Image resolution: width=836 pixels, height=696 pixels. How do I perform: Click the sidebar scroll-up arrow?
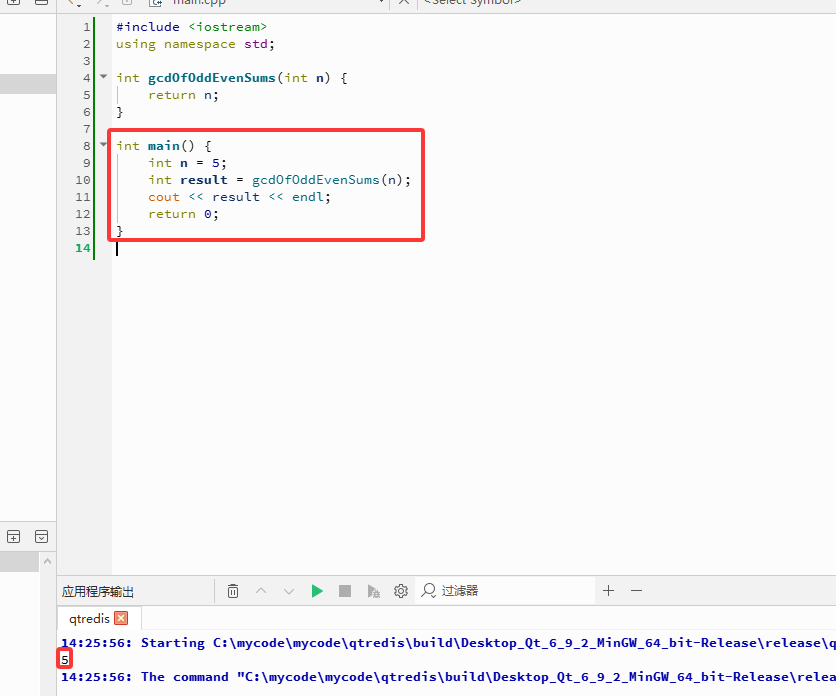47,561
